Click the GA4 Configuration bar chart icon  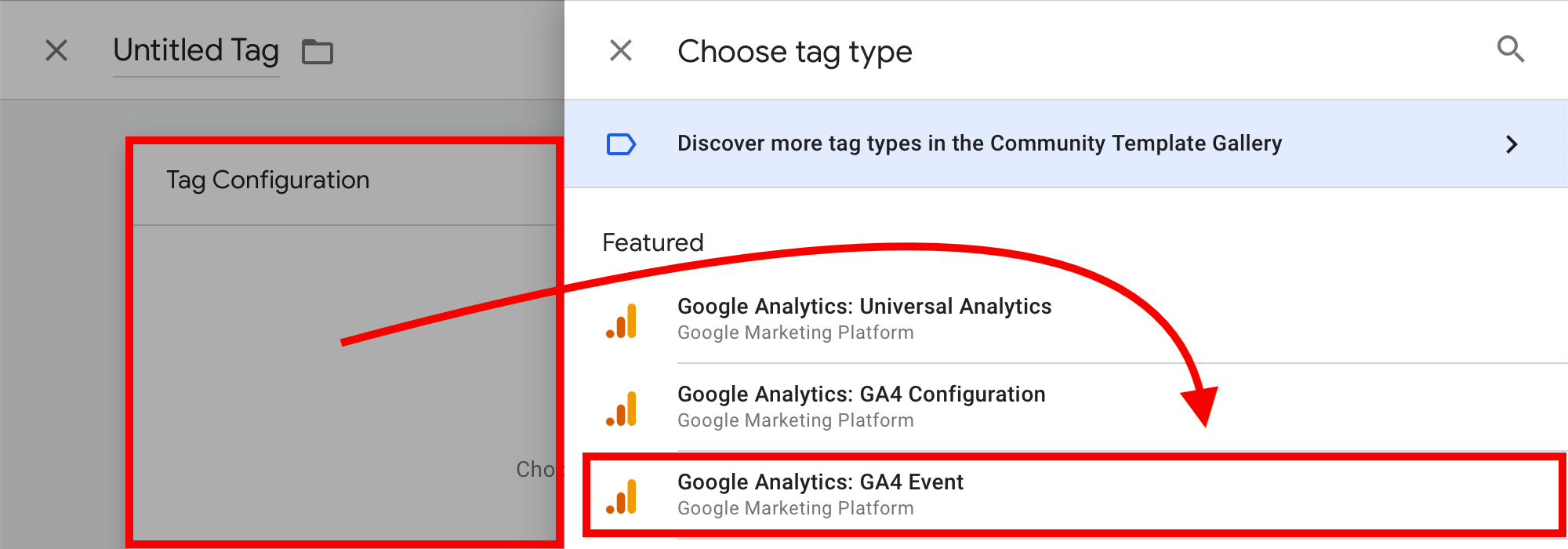click(x=622, y=409)
